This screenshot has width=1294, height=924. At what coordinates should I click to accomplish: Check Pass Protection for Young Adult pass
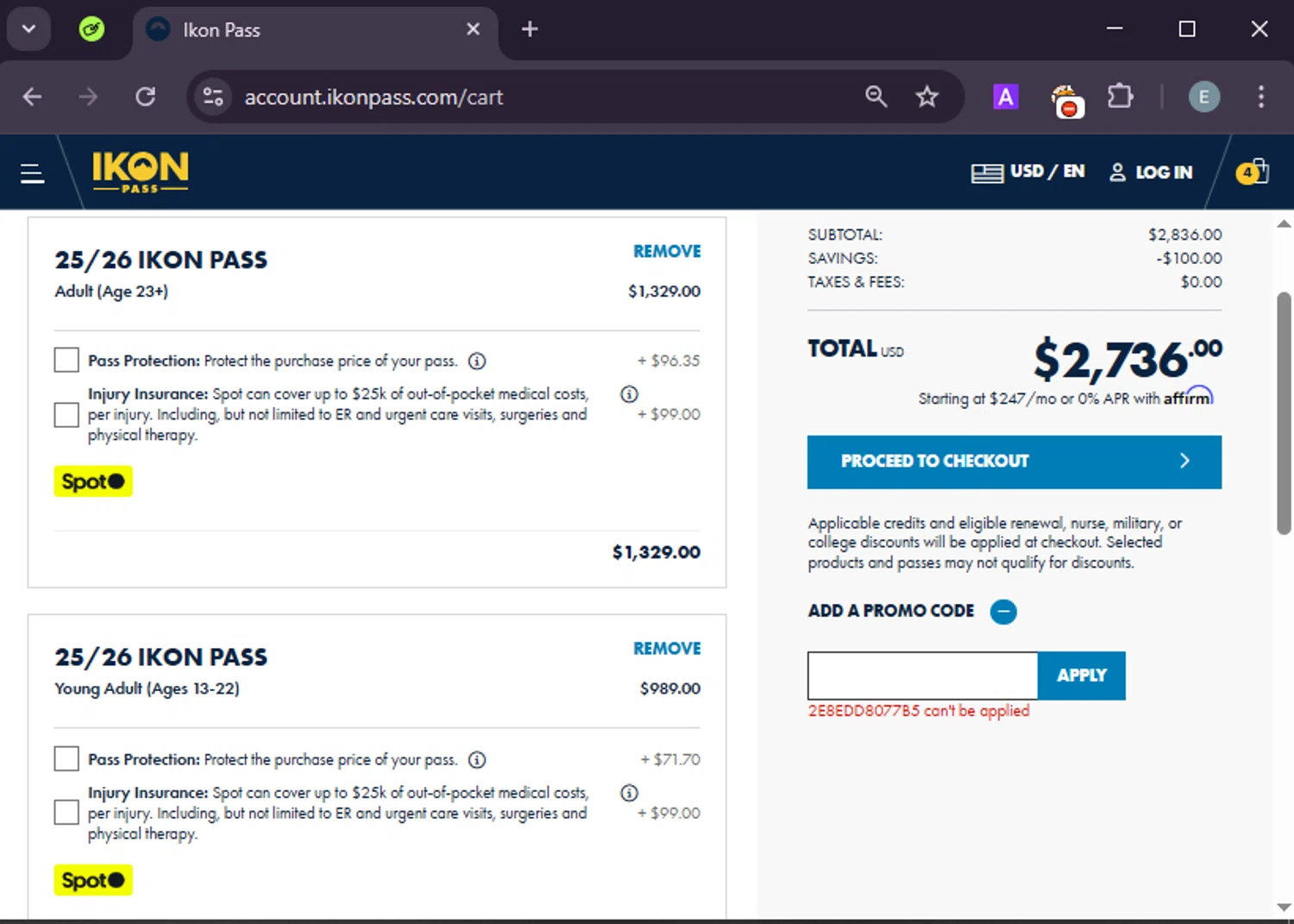pyautogui.click(x=66, y=758)
